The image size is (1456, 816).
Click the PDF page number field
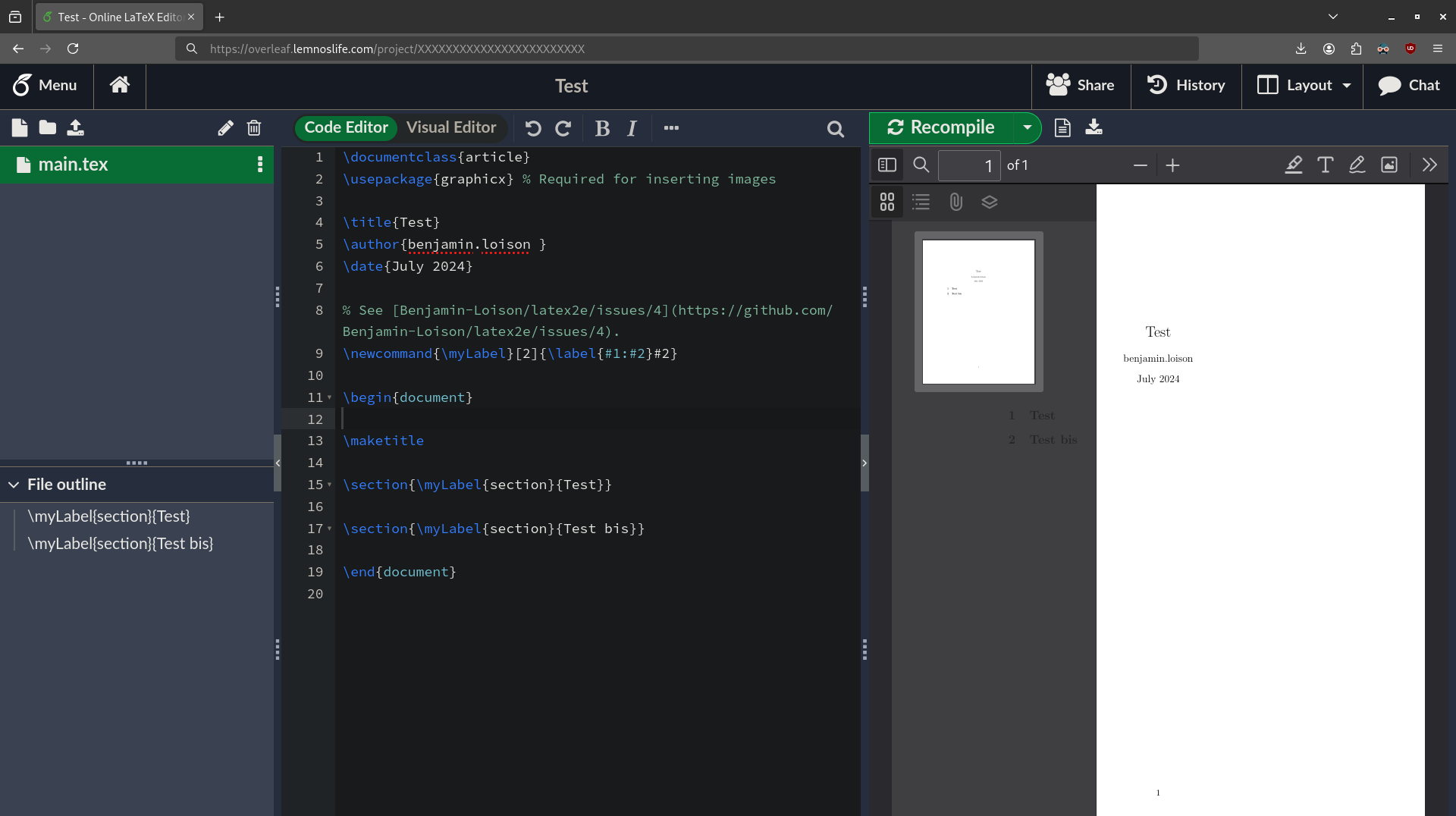(x=968, y=165)
